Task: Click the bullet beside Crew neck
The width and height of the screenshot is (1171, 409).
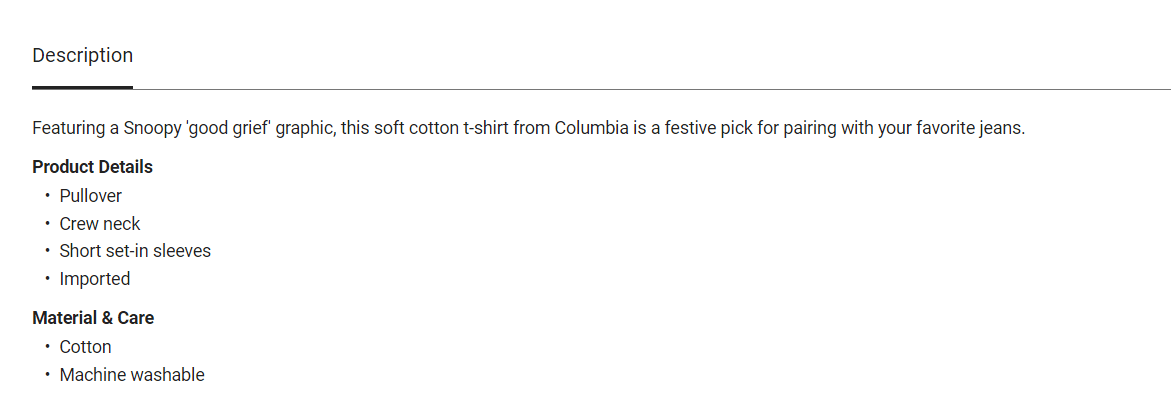Action: pyautogui.click(x=46, y=224)
